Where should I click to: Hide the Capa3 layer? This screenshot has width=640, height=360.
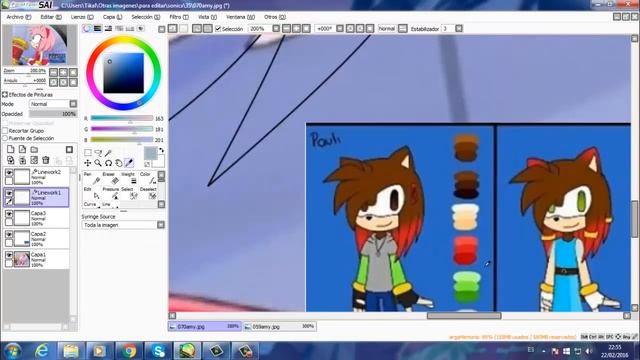point(9,214)
